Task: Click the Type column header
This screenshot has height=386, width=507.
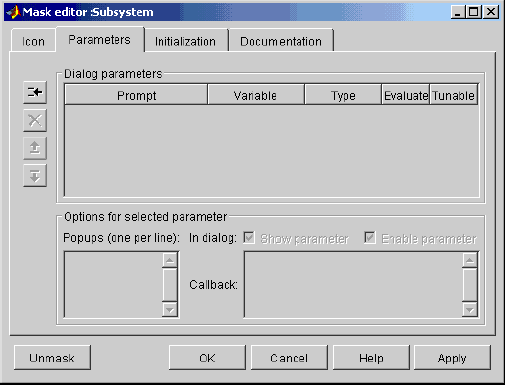Action: click(x=343, y=95)
